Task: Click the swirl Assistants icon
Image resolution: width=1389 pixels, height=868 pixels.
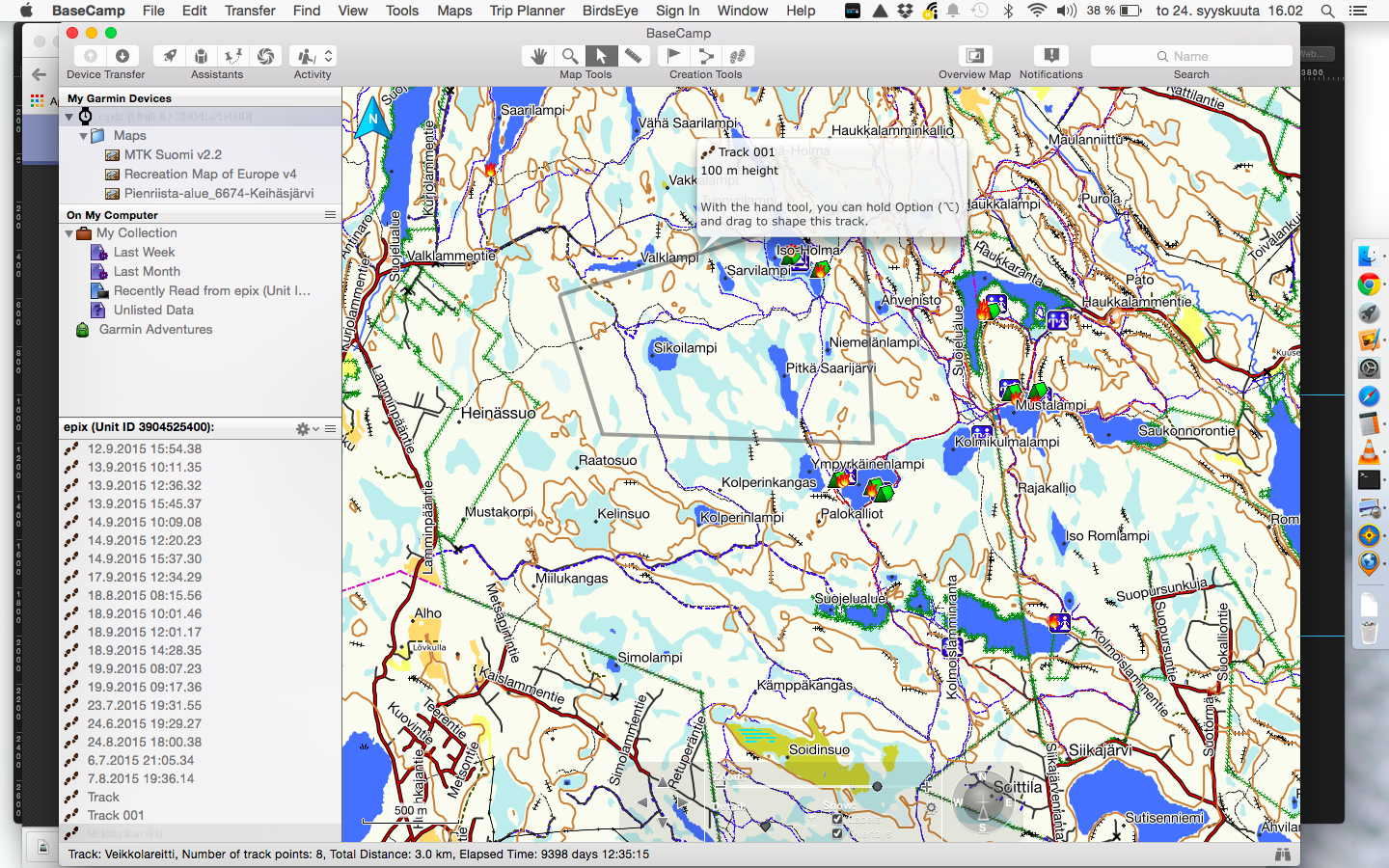Action: coord(265,56)
